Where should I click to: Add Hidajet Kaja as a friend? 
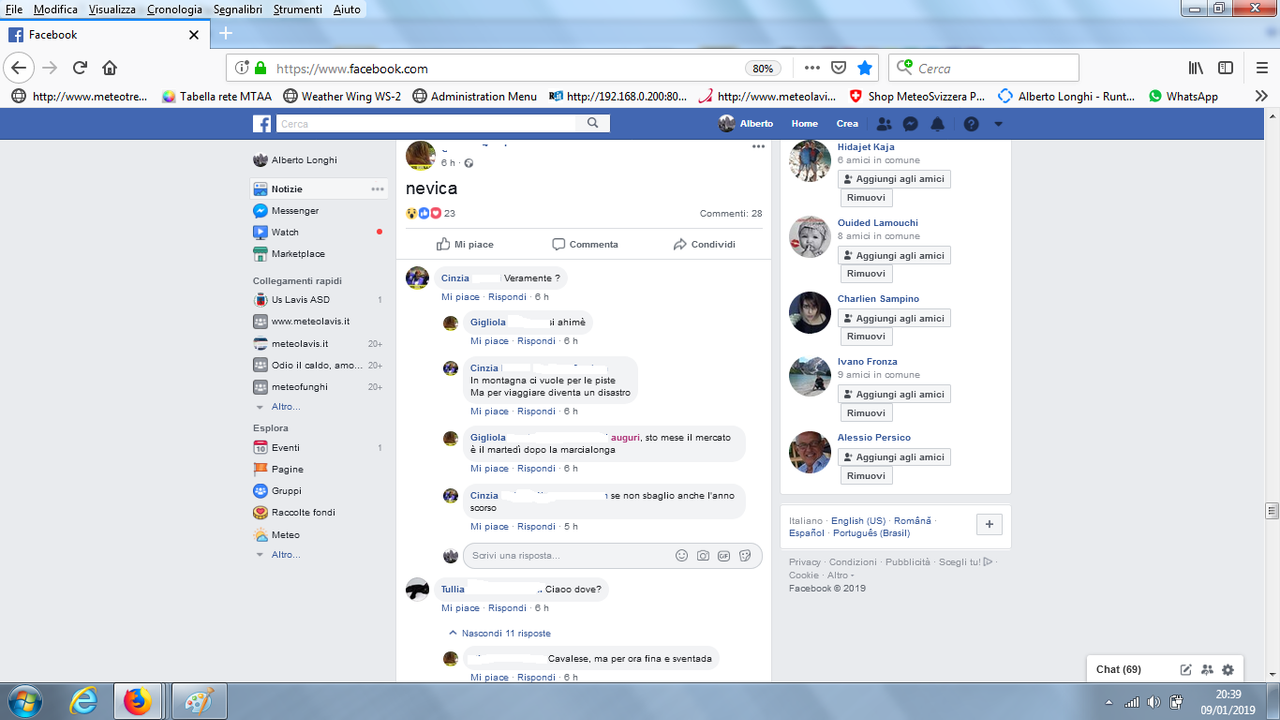894,179
